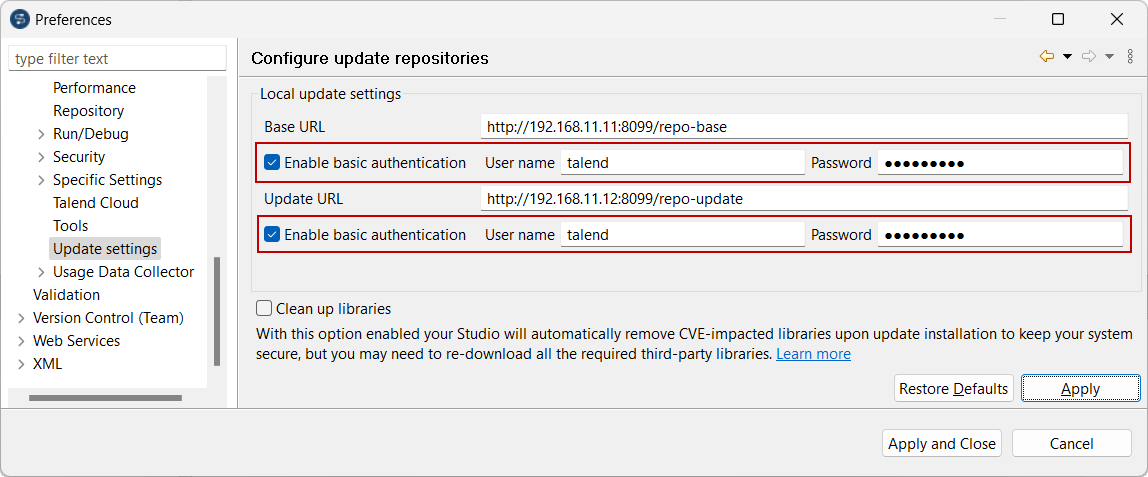Click the Talend icon in title bar
This screenshot has width=1148, height=477.
[x=19, y=19]
